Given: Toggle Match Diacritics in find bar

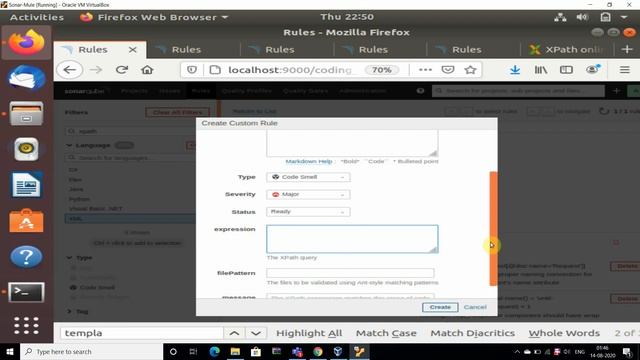Looking at the screenshot, I should (x=473, y=333).
